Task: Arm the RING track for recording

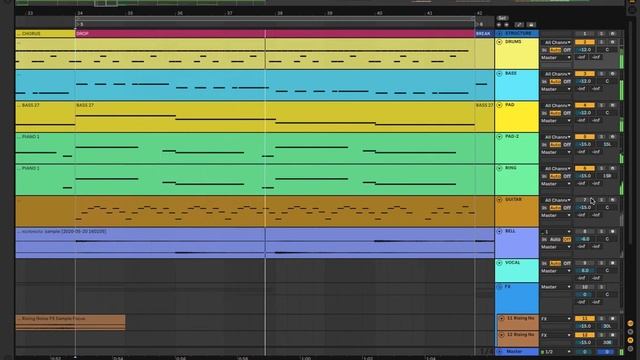Action: 612,168
